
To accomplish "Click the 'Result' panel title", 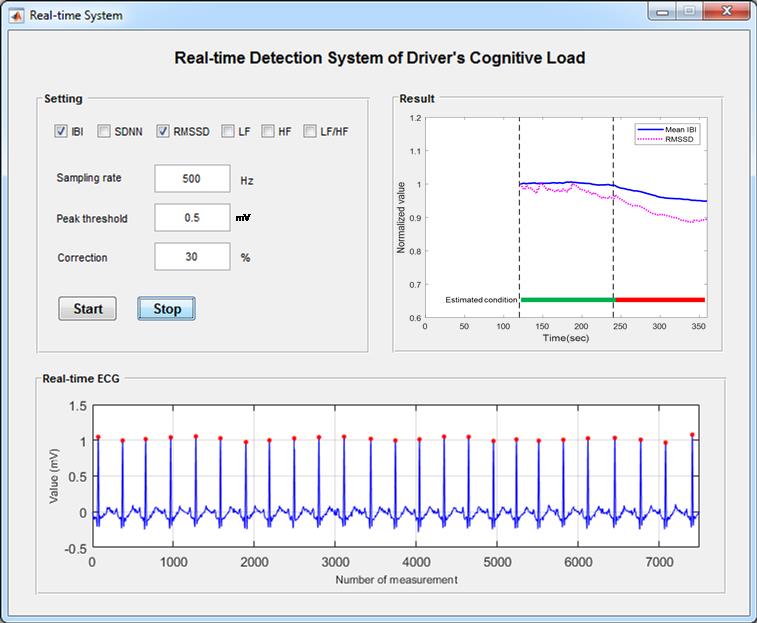I will 417,99.
